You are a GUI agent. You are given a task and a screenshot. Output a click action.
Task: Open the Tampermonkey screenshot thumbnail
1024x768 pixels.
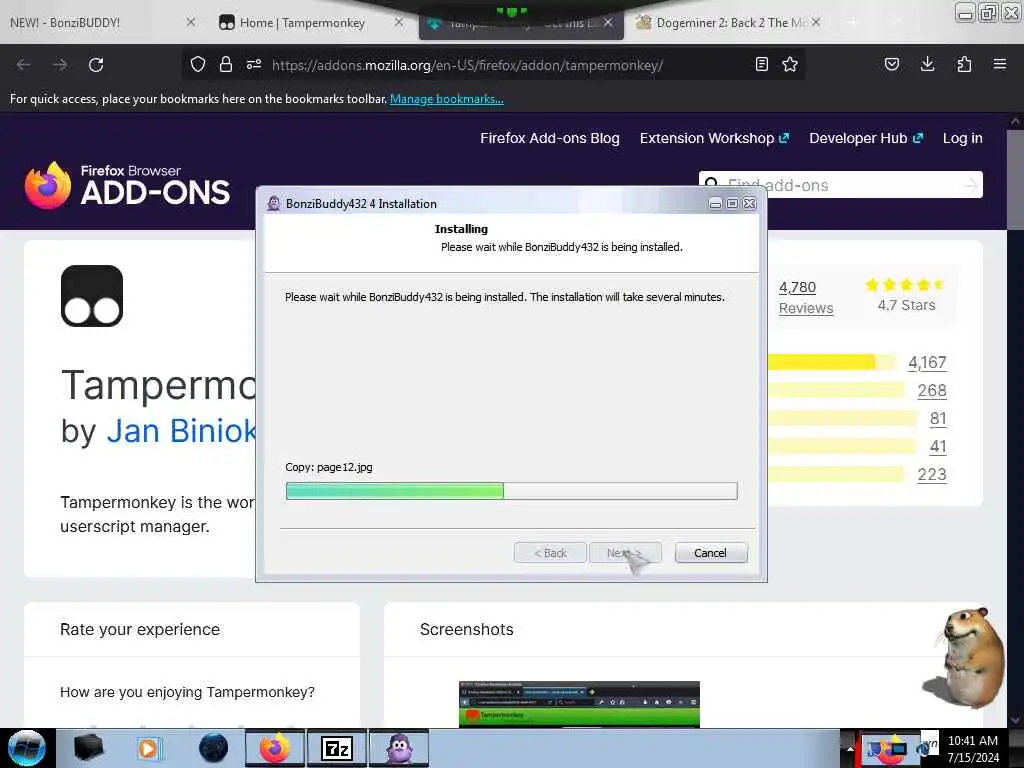(x=579, y=704)
